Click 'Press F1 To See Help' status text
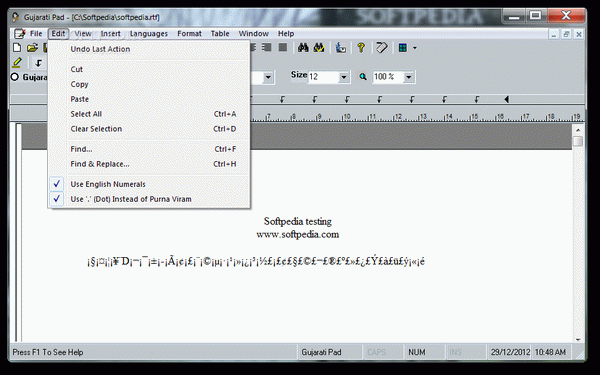 (48, 352)
